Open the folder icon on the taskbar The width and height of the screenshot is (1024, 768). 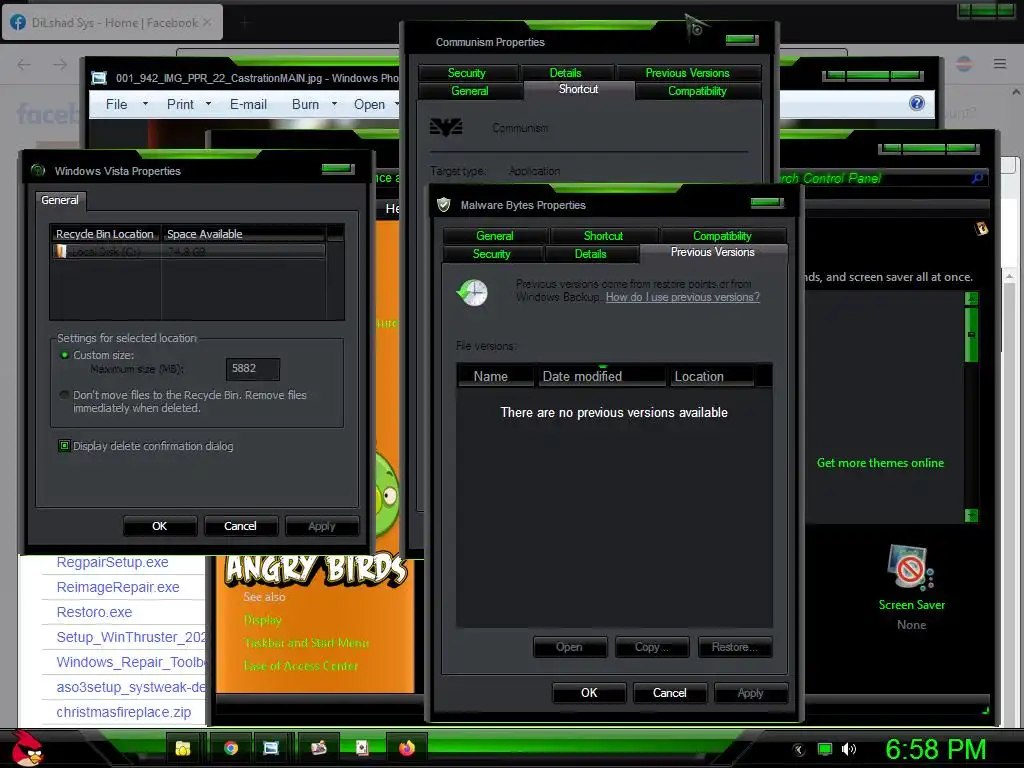tap(183, 748)
